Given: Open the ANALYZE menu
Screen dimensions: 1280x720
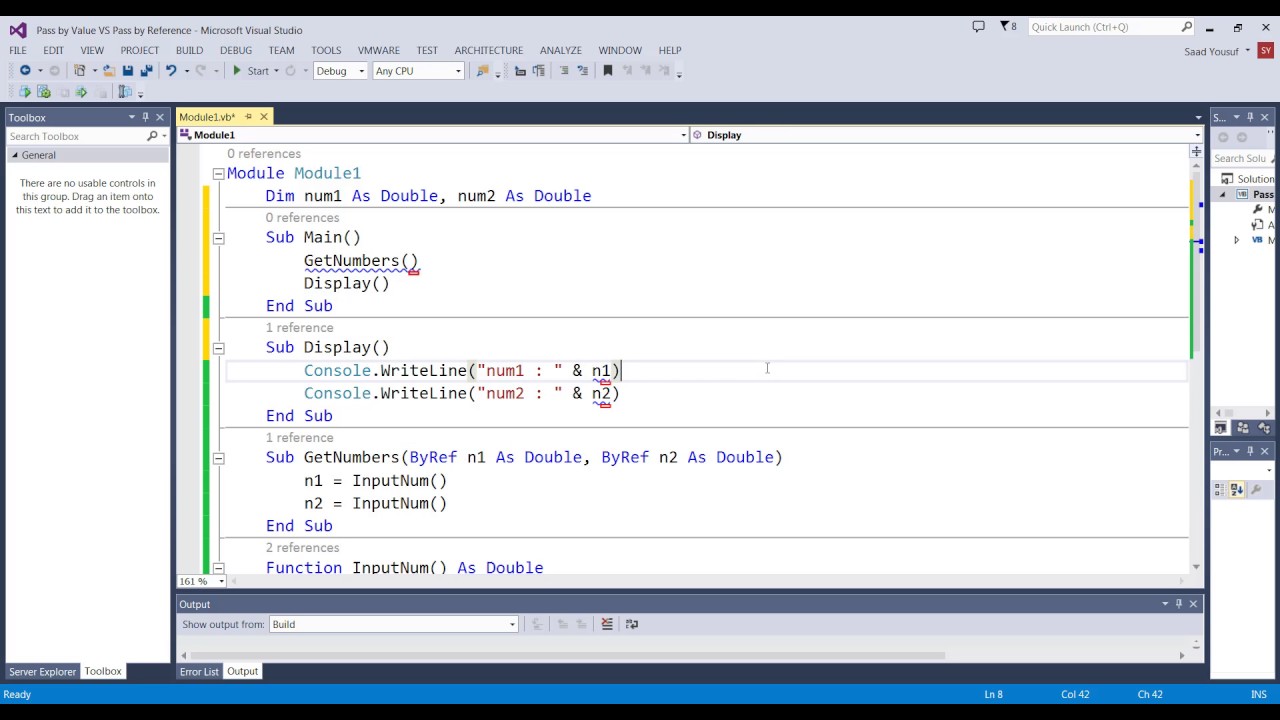Looking at the screenshot, I should pos(561,50).
